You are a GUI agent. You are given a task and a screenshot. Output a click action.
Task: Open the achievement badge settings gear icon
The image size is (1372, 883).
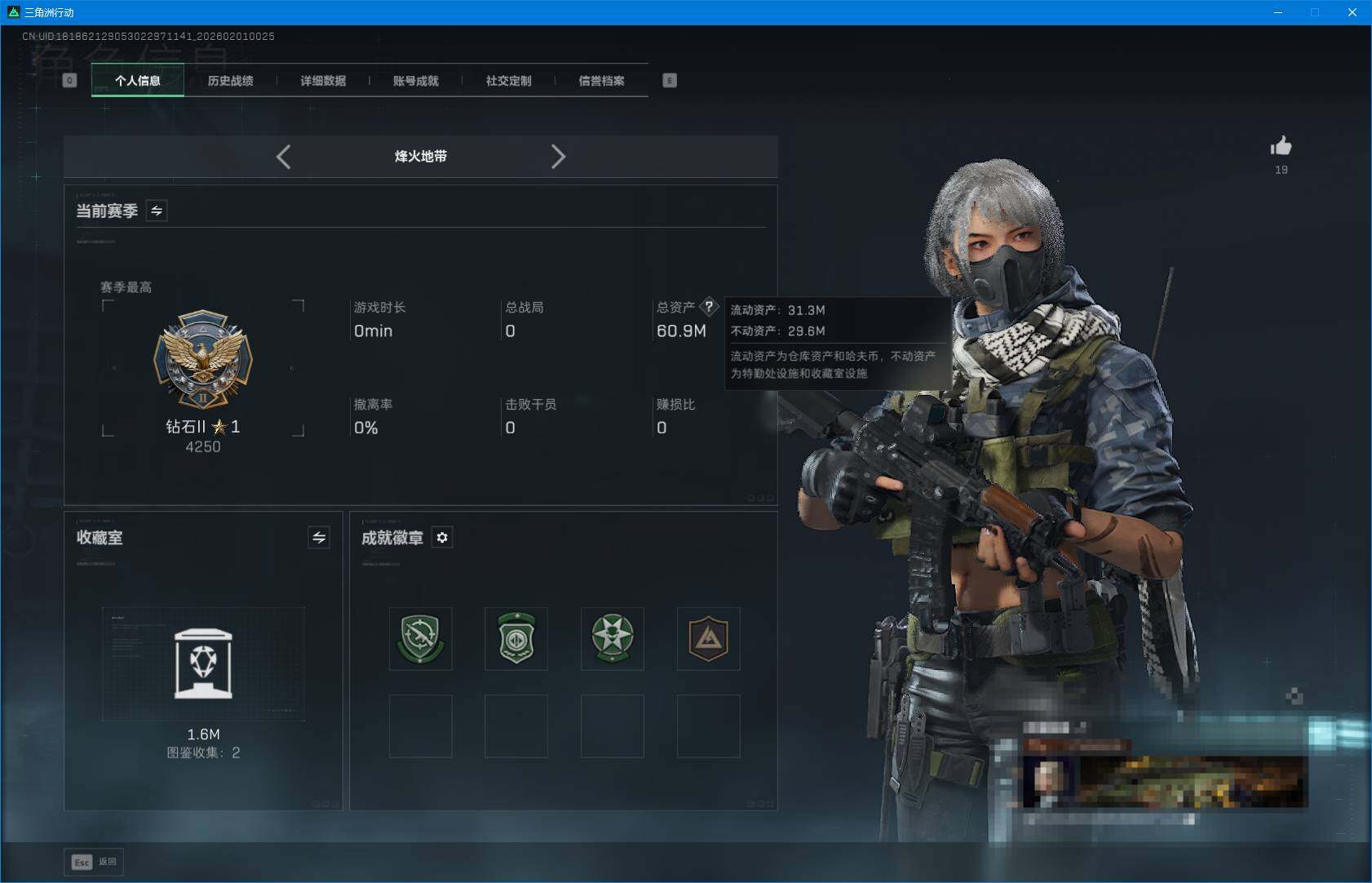click(x=442, y=537)
